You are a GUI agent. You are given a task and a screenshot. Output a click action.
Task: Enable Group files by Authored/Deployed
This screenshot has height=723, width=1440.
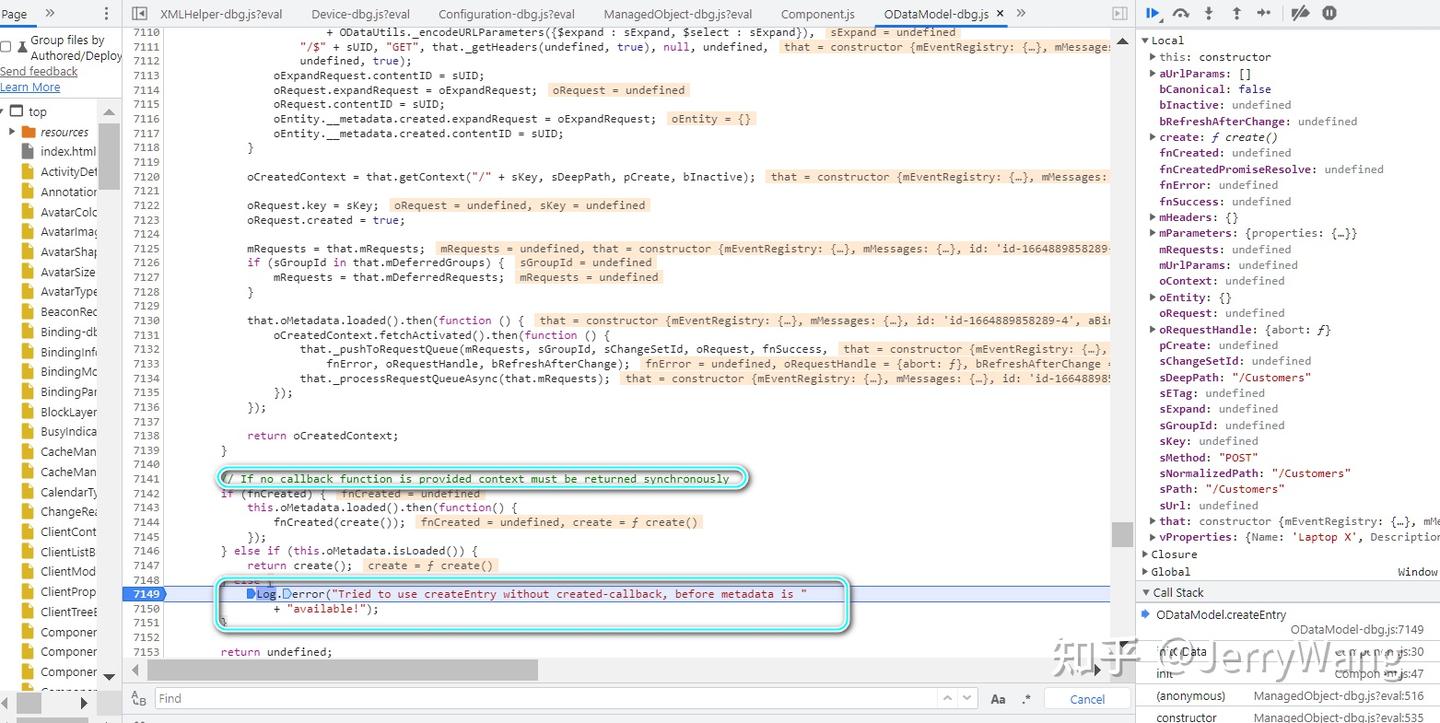click(5, 45)
